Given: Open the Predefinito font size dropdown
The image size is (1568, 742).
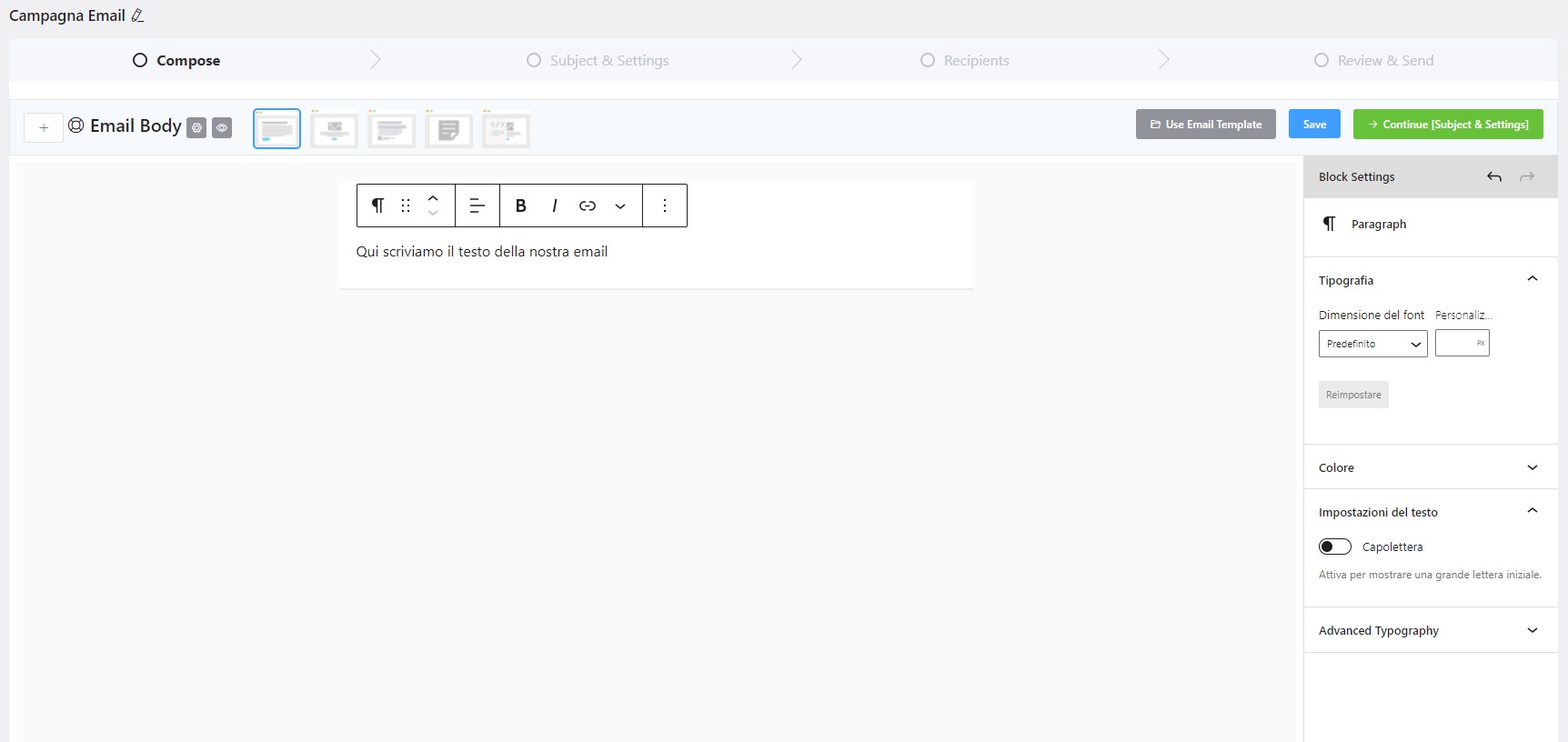Looking at the screenshot, I should pyautogui.click(x=1372, y=344).
